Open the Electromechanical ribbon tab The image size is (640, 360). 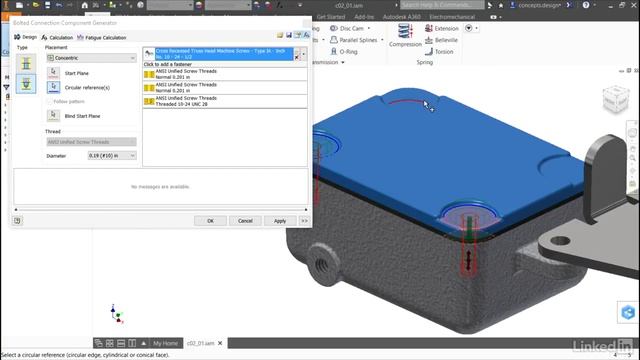pos(452,17)
